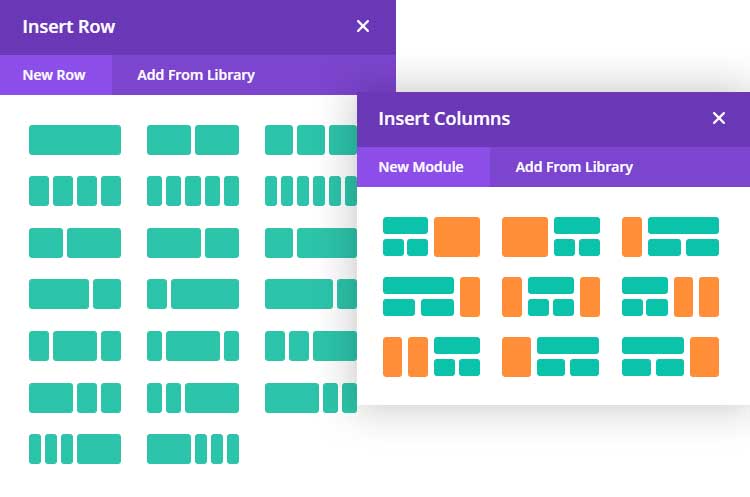The image size is (750, 497).
Task: Pick the three equal columns row layout
Action: tap(311, 140)
